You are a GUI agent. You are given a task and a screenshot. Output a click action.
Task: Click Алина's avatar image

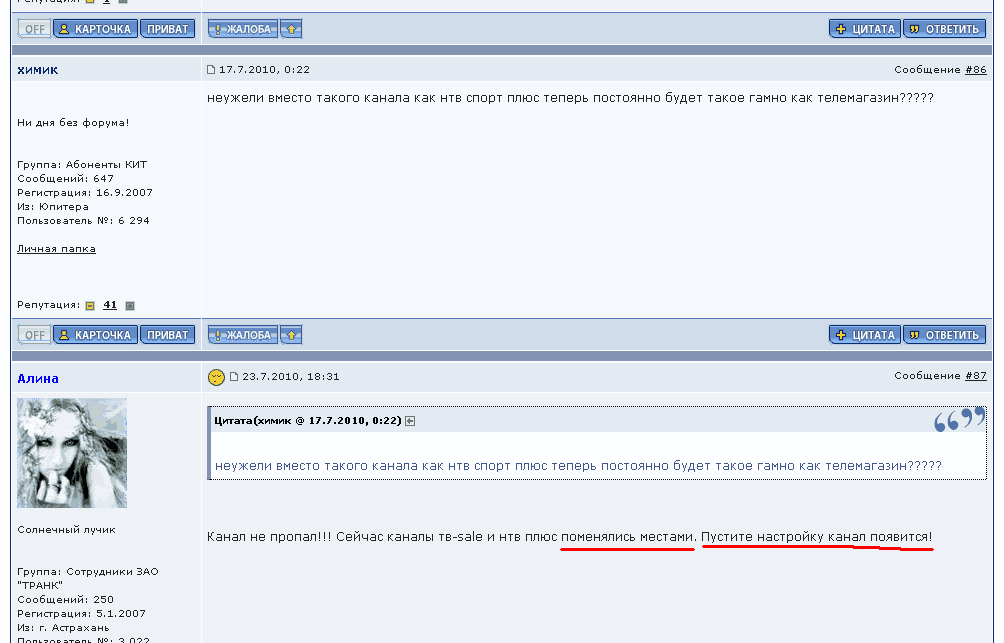pyautogui.click(x=72, y=453)
